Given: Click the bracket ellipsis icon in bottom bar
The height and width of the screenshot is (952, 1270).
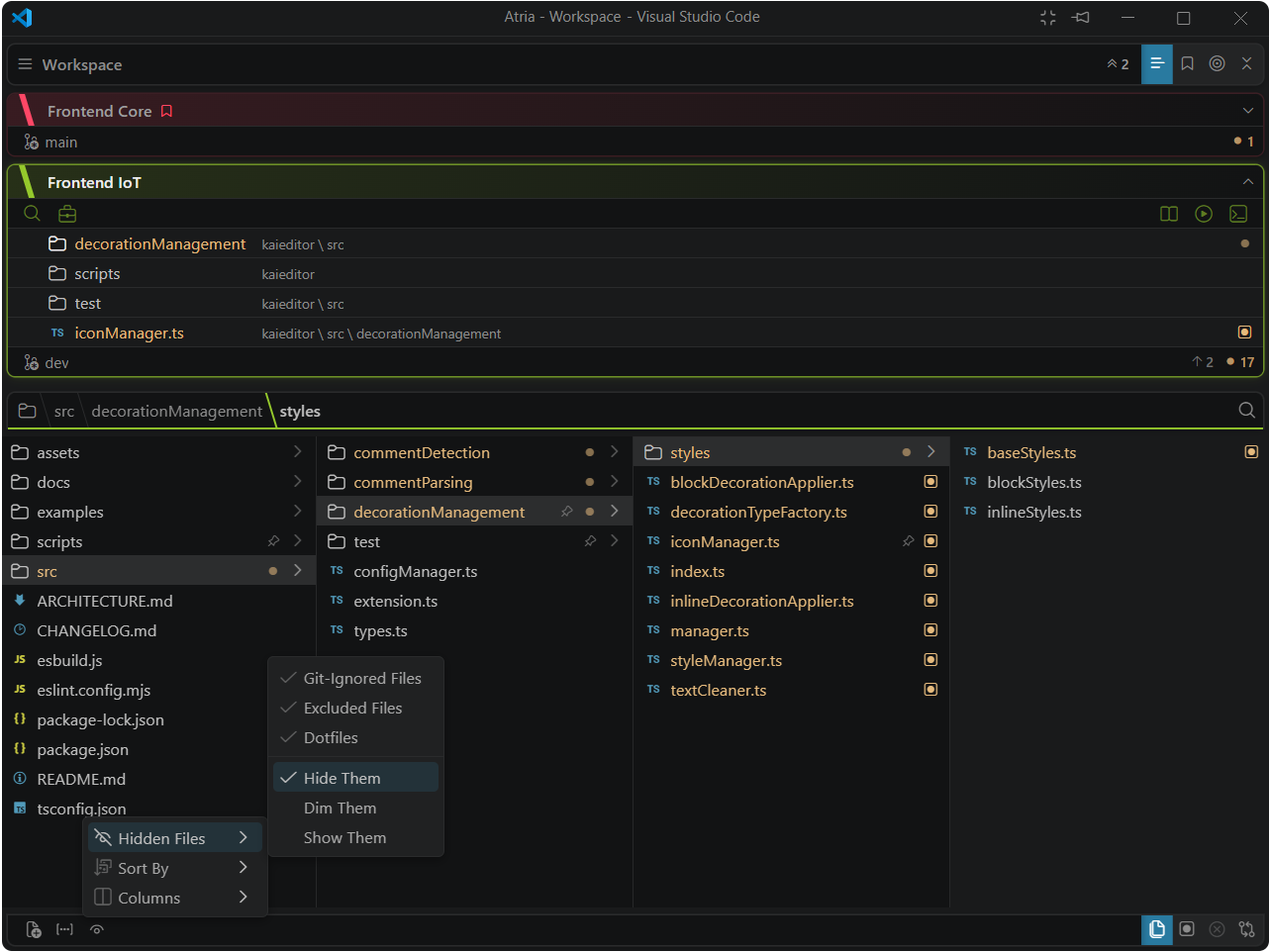Looking at the screenshot, I should click(65, 930).
